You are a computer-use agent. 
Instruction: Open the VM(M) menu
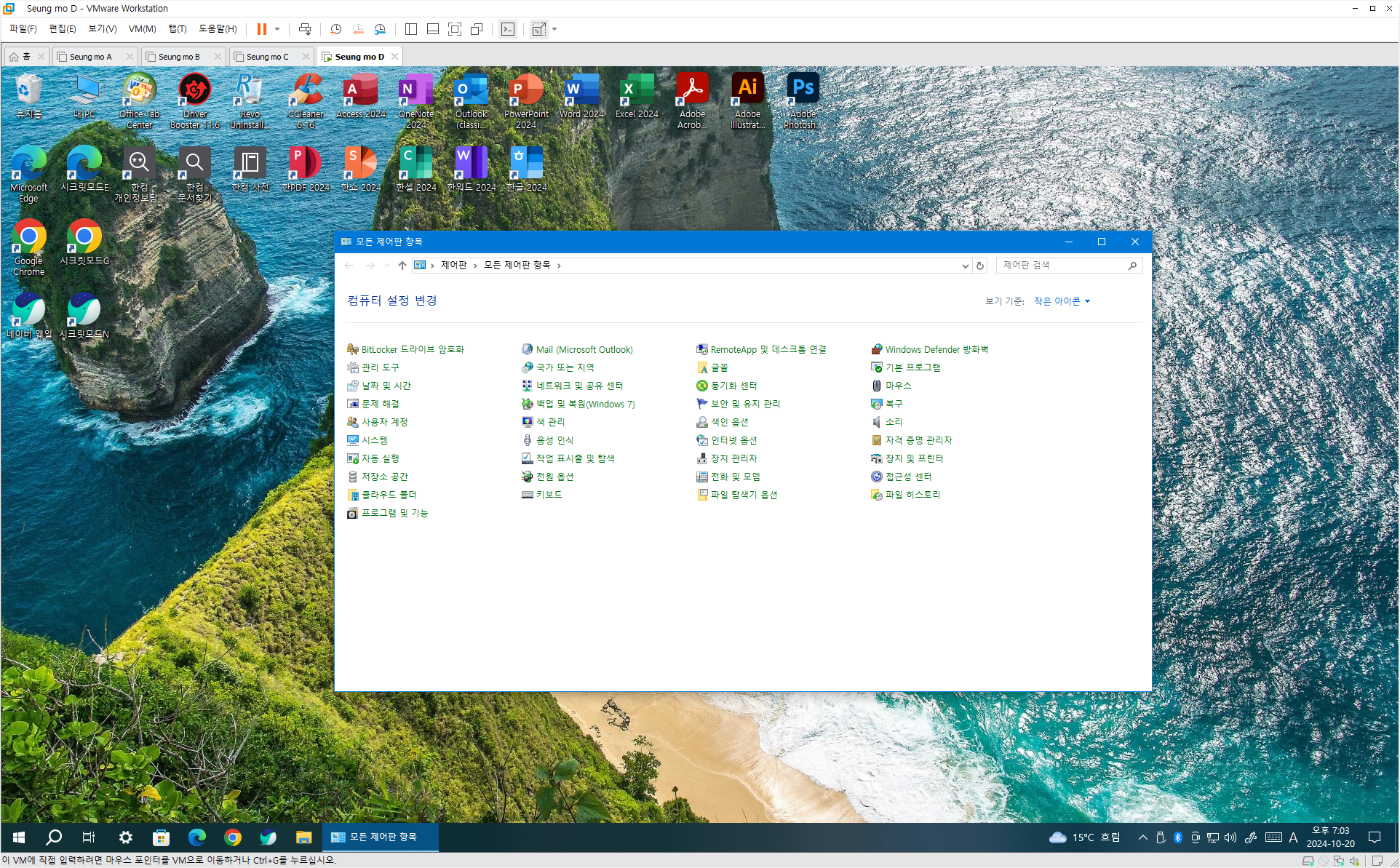(x=142, y=29)
